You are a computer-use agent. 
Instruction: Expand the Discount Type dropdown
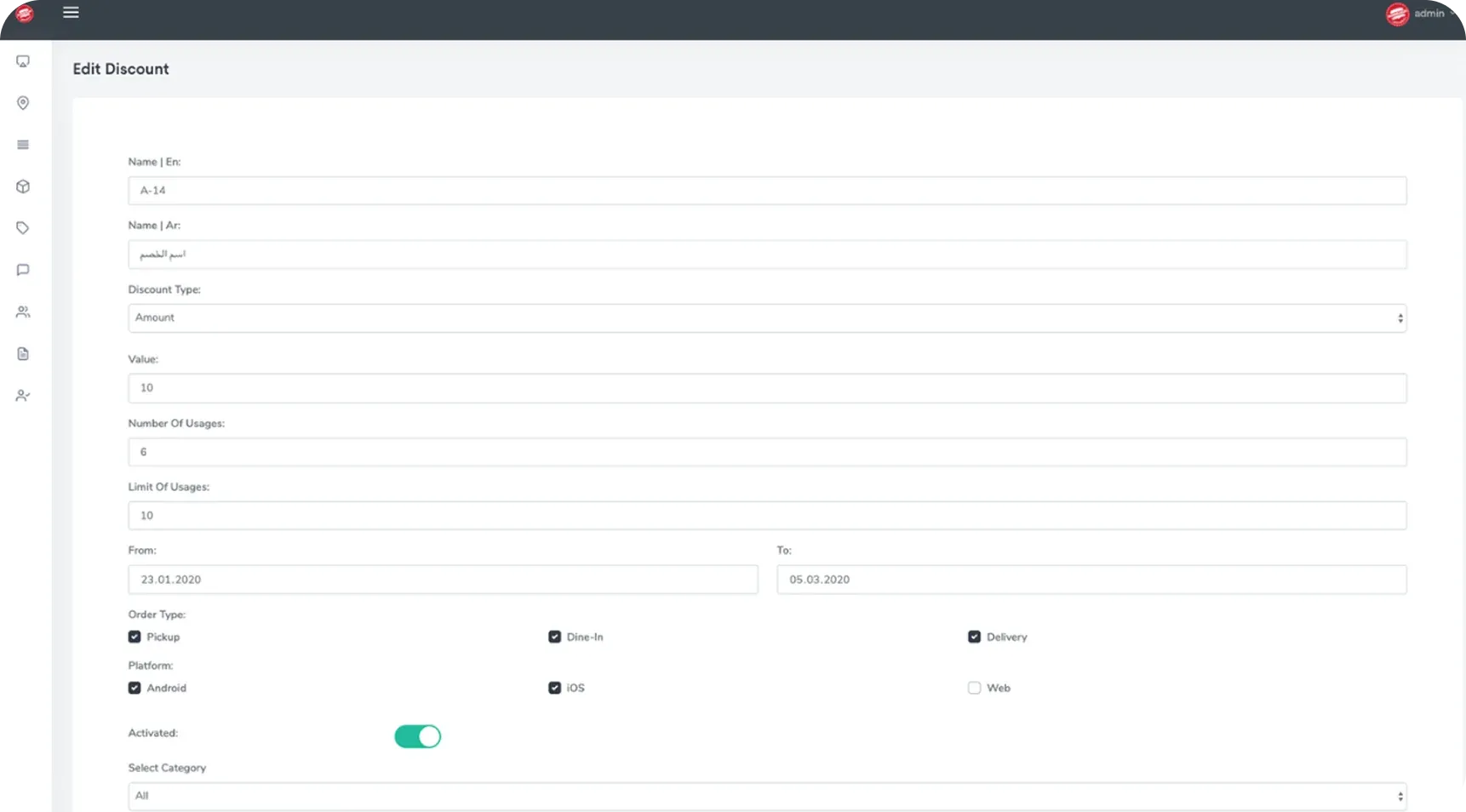766,318
